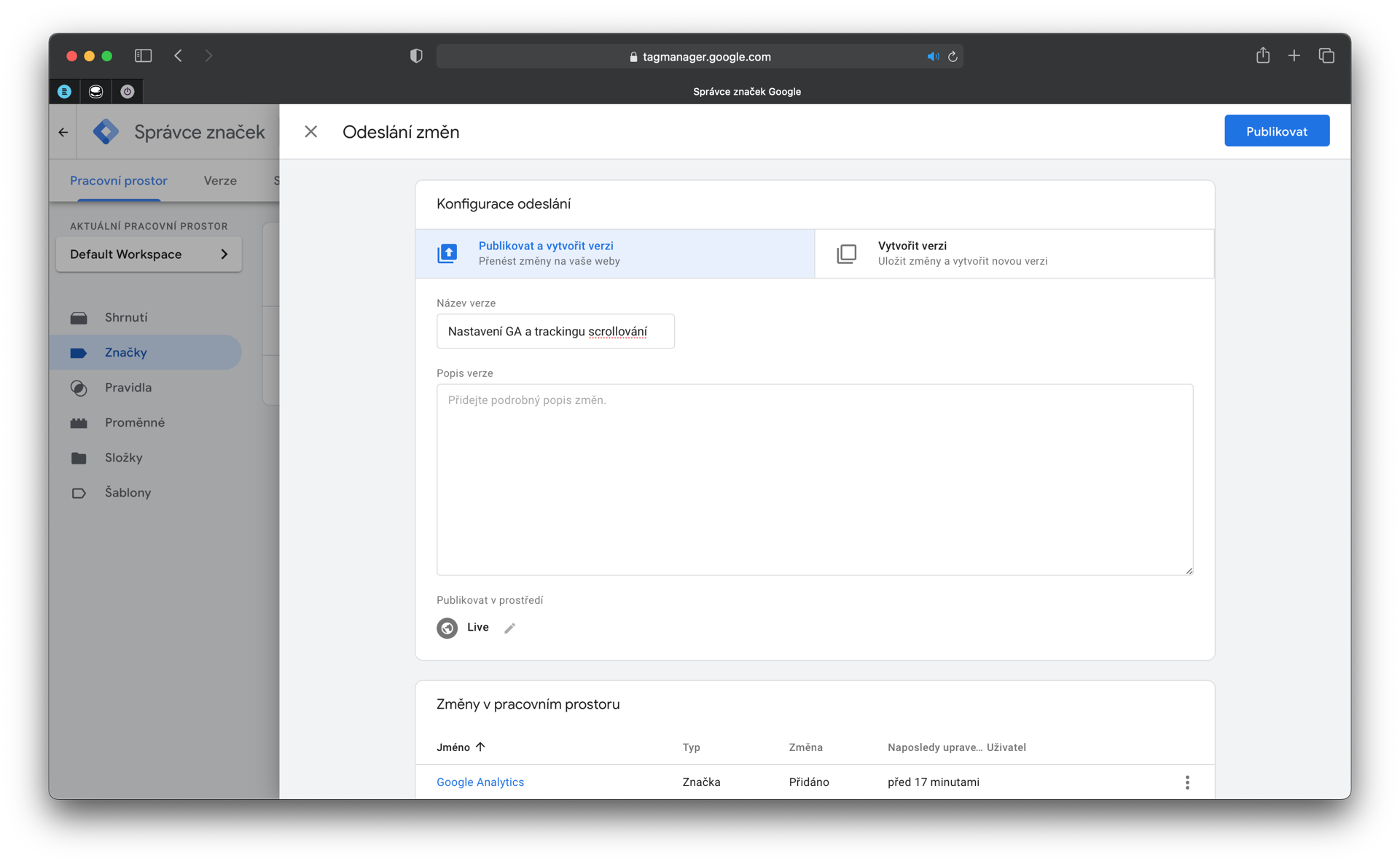Open the Google Analytics tag link
The height and width of the screenshot is (864, 1400).
tap(480, 782)
